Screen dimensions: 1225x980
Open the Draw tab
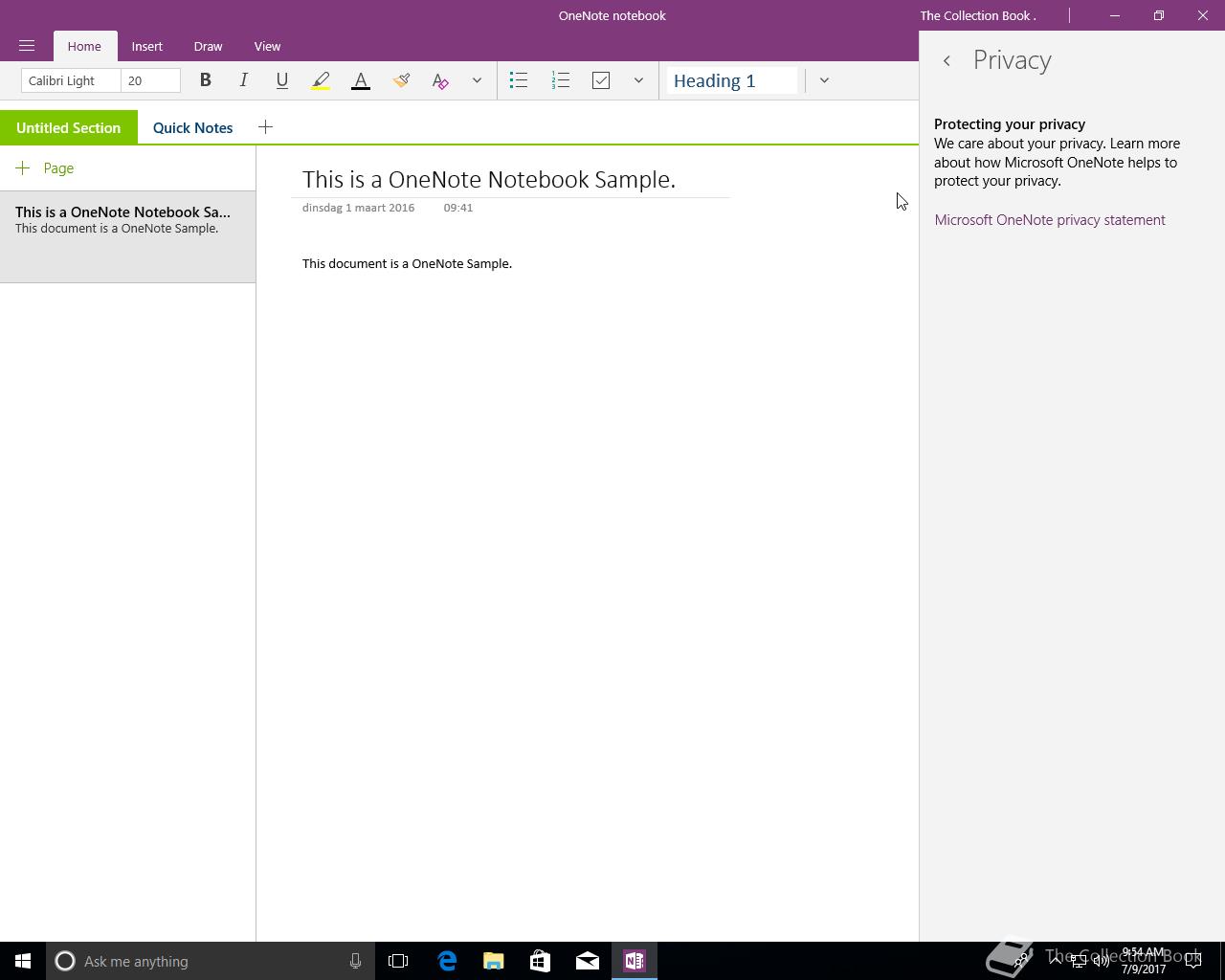[x=208, y=46]
